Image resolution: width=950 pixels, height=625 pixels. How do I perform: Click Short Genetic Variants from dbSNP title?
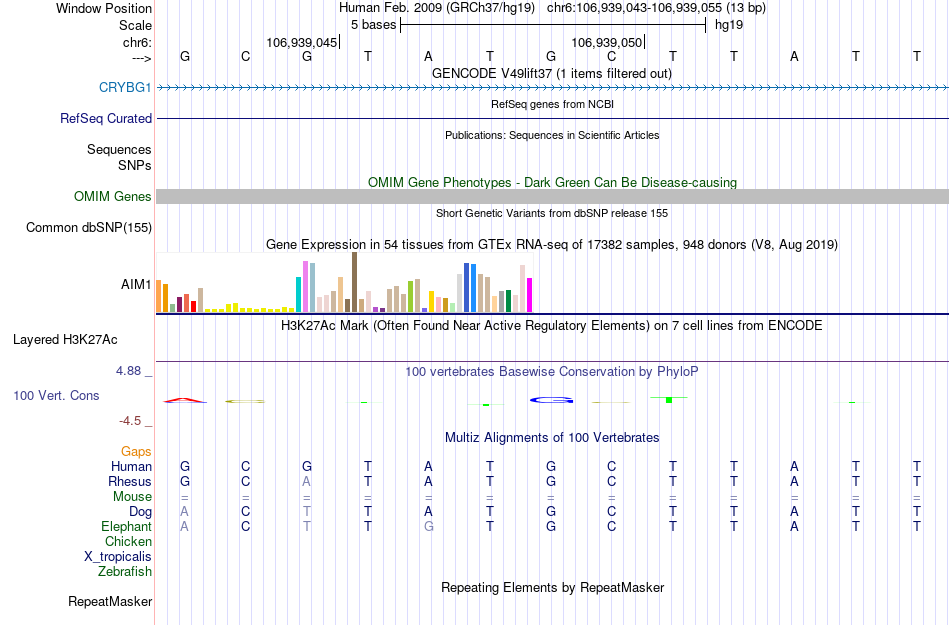pyautogui.click(x=552, y=213)
